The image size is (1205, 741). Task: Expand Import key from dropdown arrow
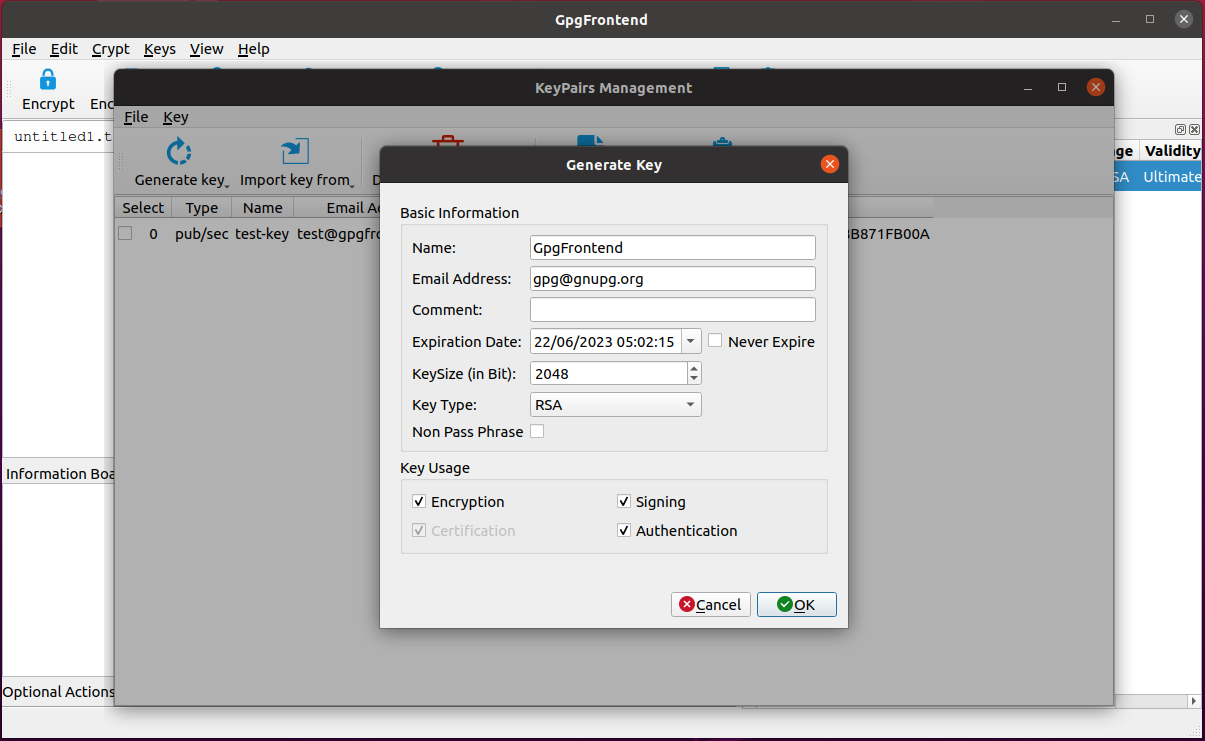click(x=353, y=185)
